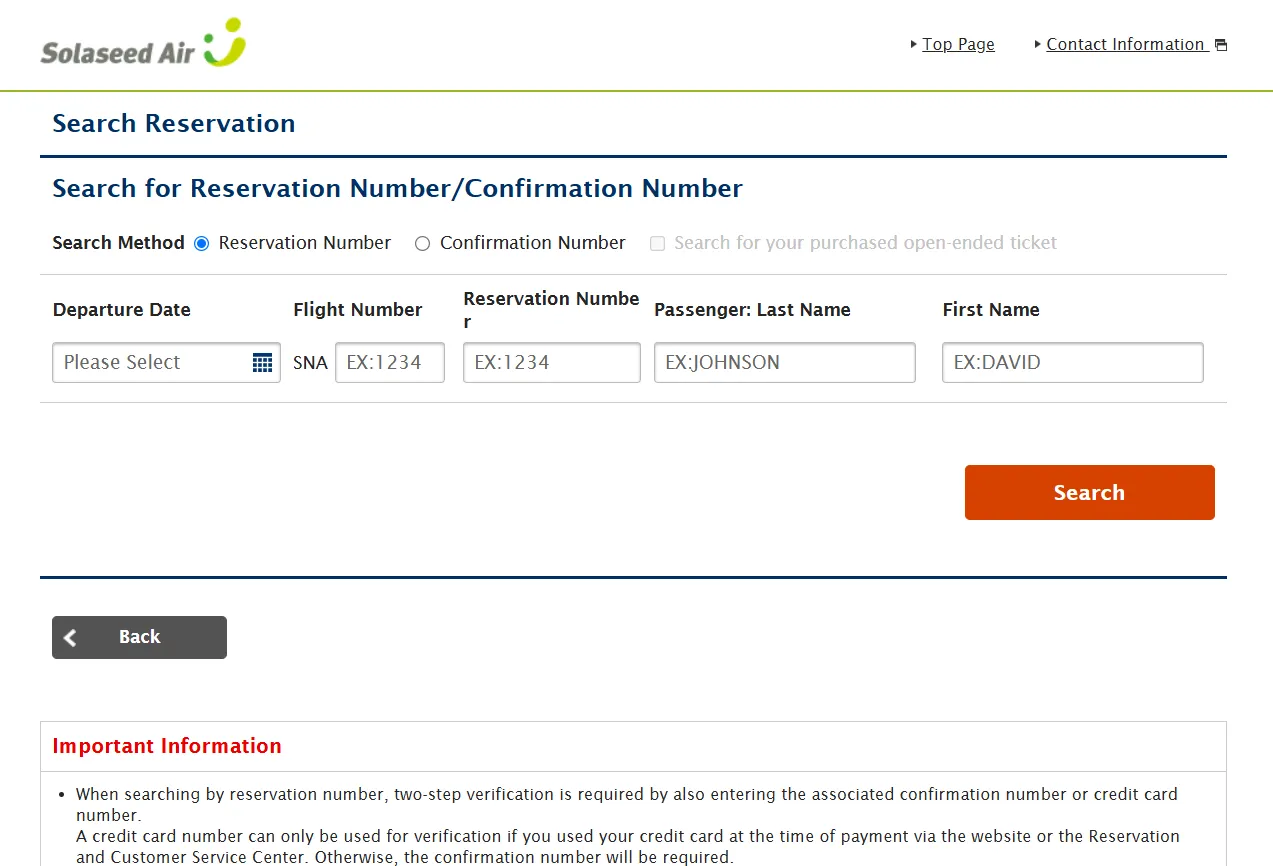
Task: Open the Departure Date Please Select dropdown
Action: tap(150, 363)
